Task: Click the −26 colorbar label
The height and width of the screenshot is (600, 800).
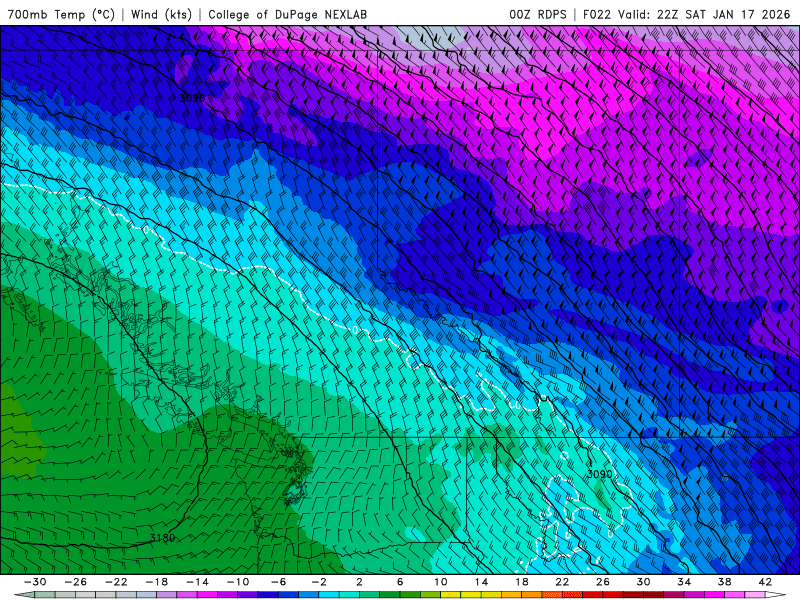Action: pyautogui.click(x=76, y=582)
